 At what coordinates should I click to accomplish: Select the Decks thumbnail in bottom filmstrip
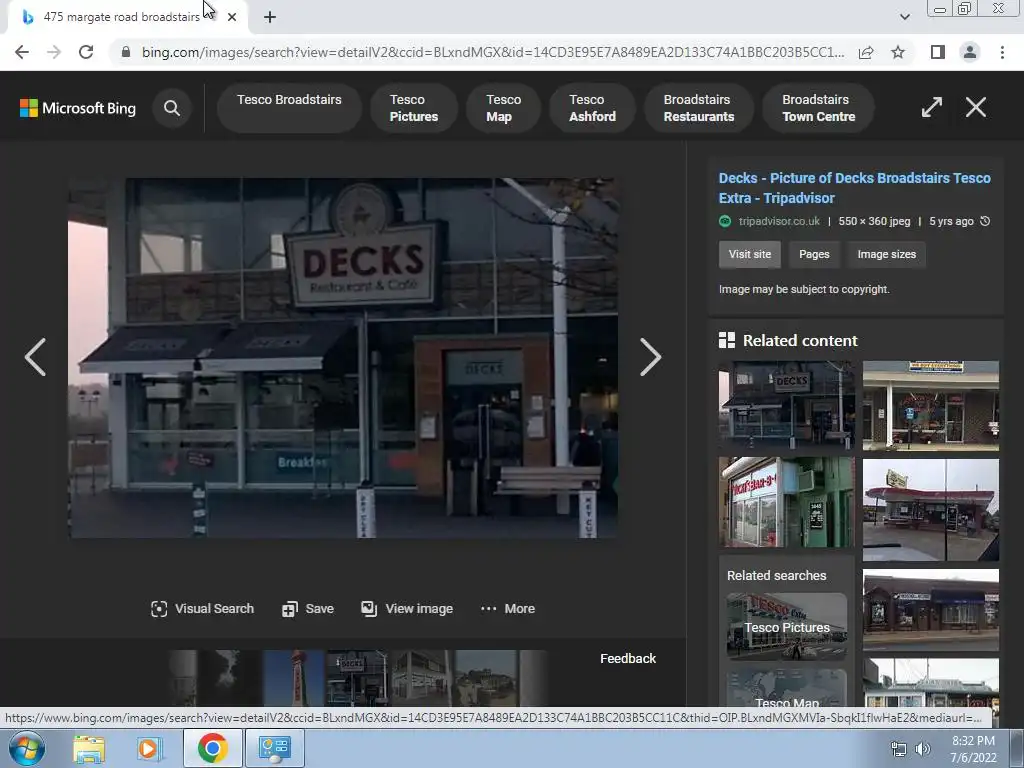coord(357,678)
